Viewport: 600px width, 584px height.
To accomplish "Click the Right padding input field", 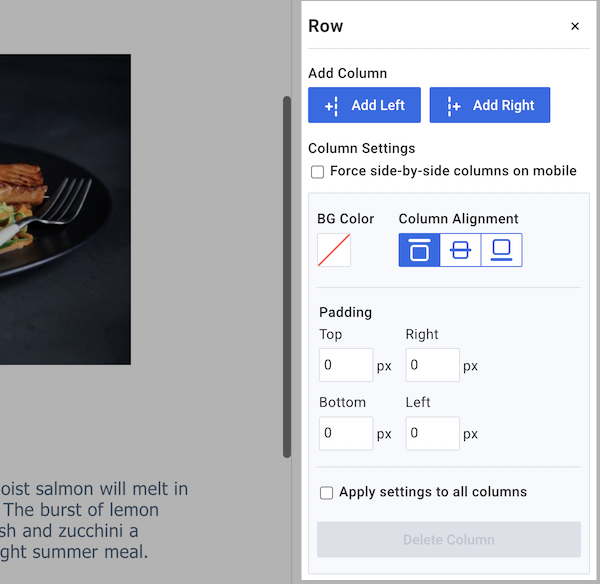I will [x=432, y=365].
